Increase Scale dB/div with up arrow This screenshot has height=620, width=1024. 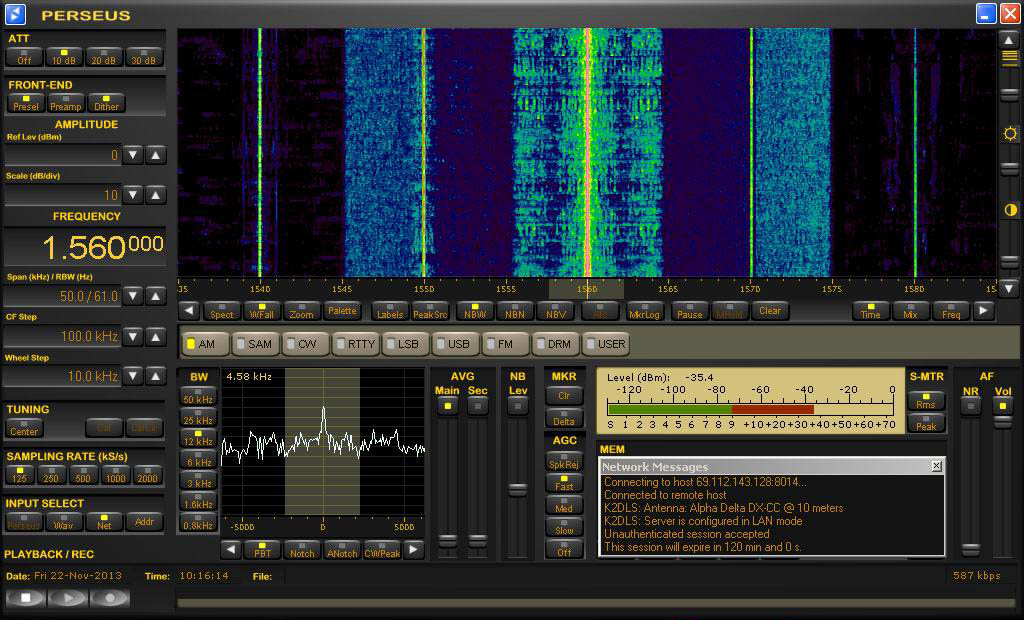(x=155, y=195)
